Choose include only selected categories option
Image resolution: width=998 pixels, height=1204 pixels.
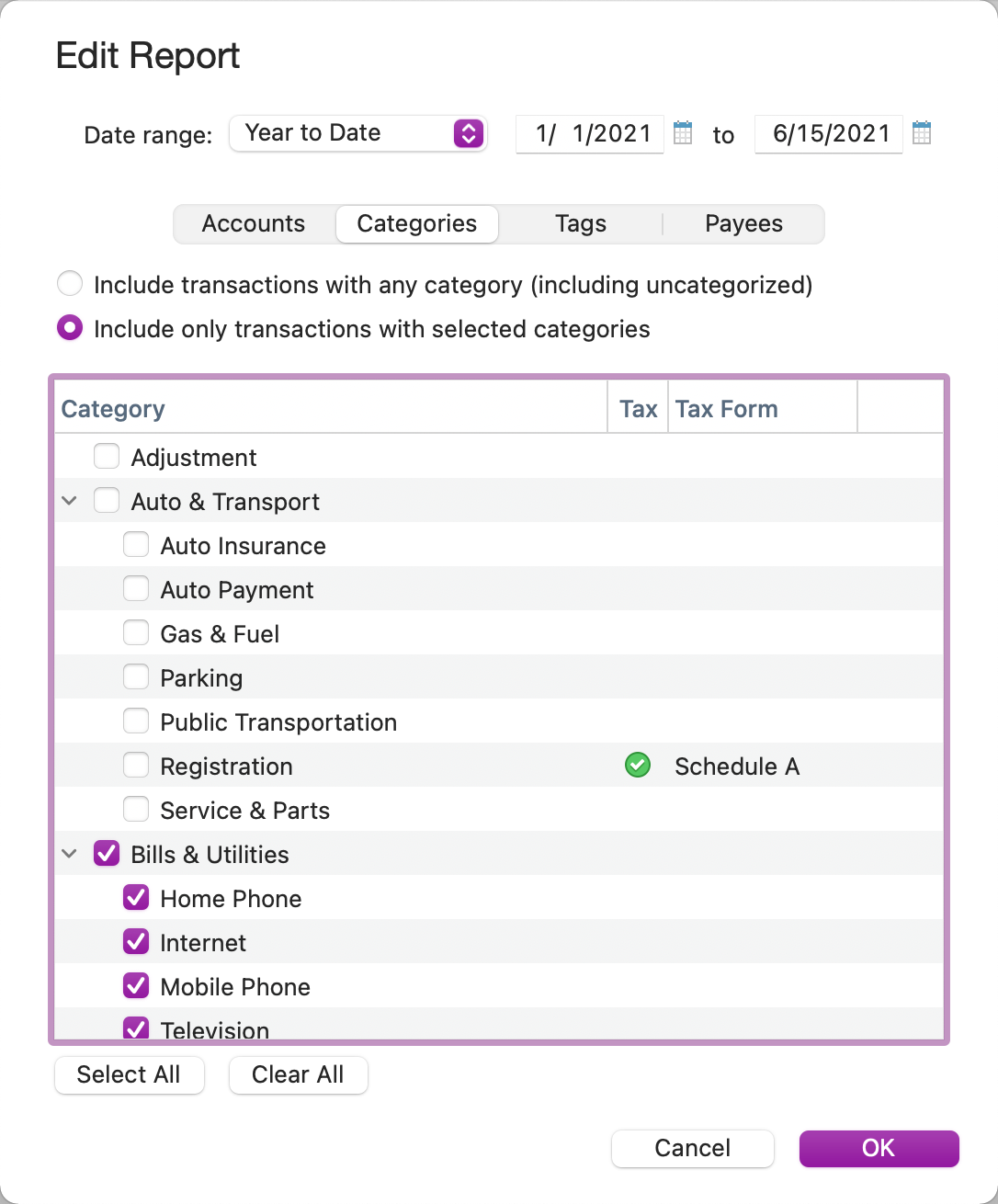[70, 328]
